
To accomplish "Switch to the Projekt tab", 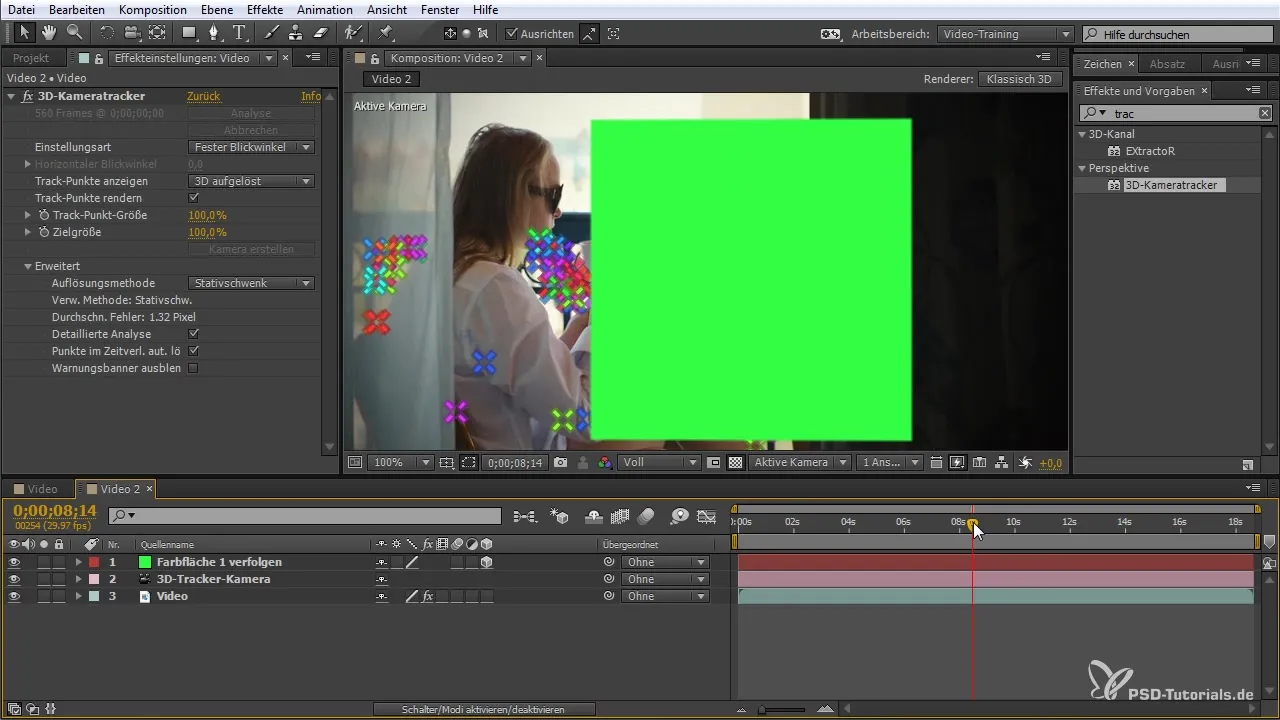I will coord(31,58).
